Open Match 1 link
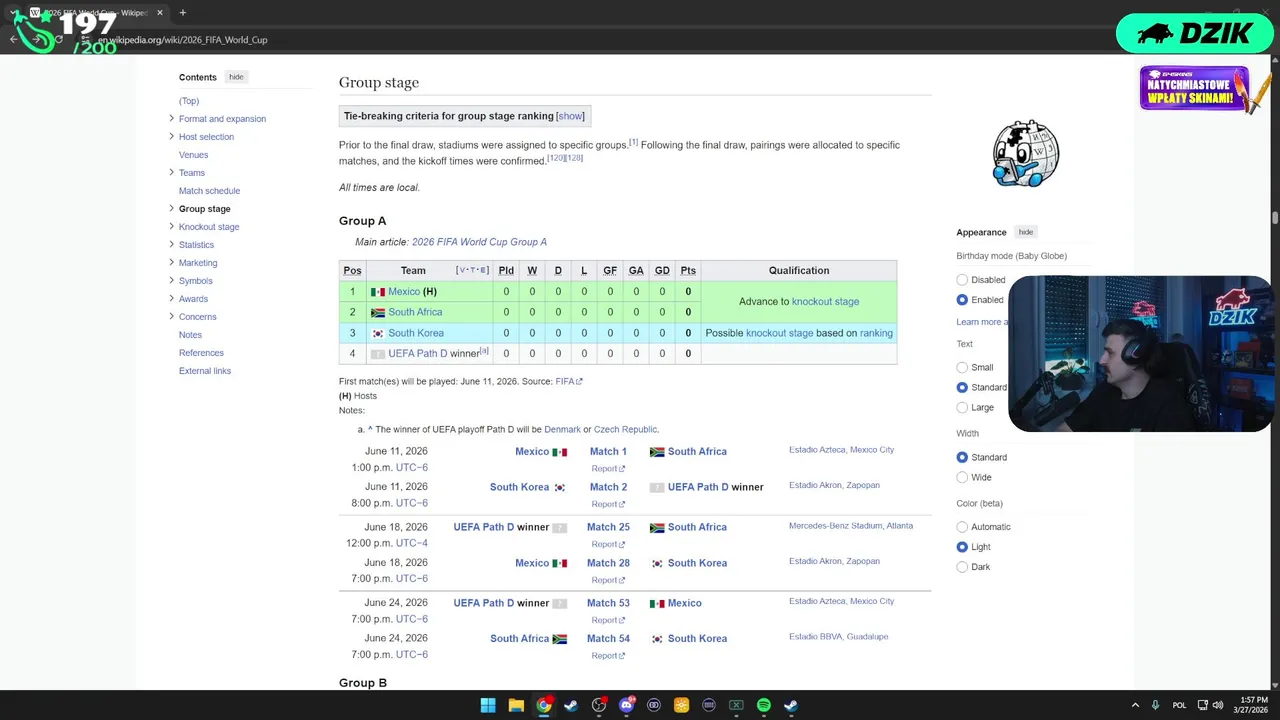 608,452
